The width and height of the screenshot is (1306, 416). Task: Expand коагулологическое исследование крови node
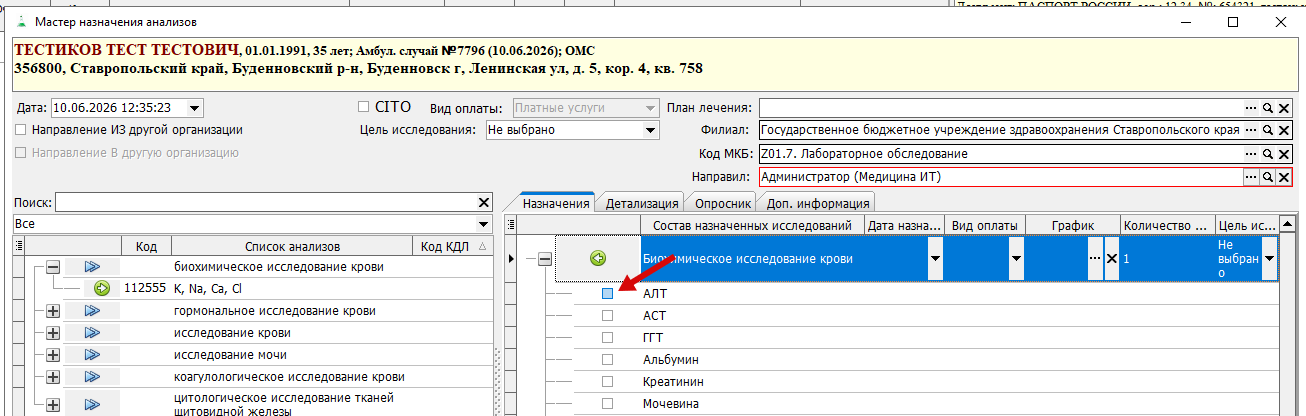pos(53,377)
